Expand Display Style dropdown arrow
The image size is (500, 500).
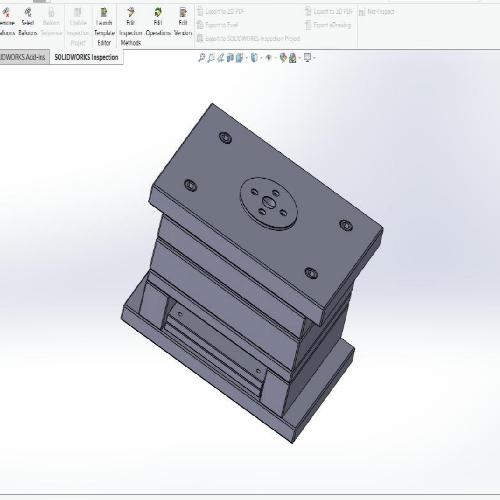(x=261, y=58)
